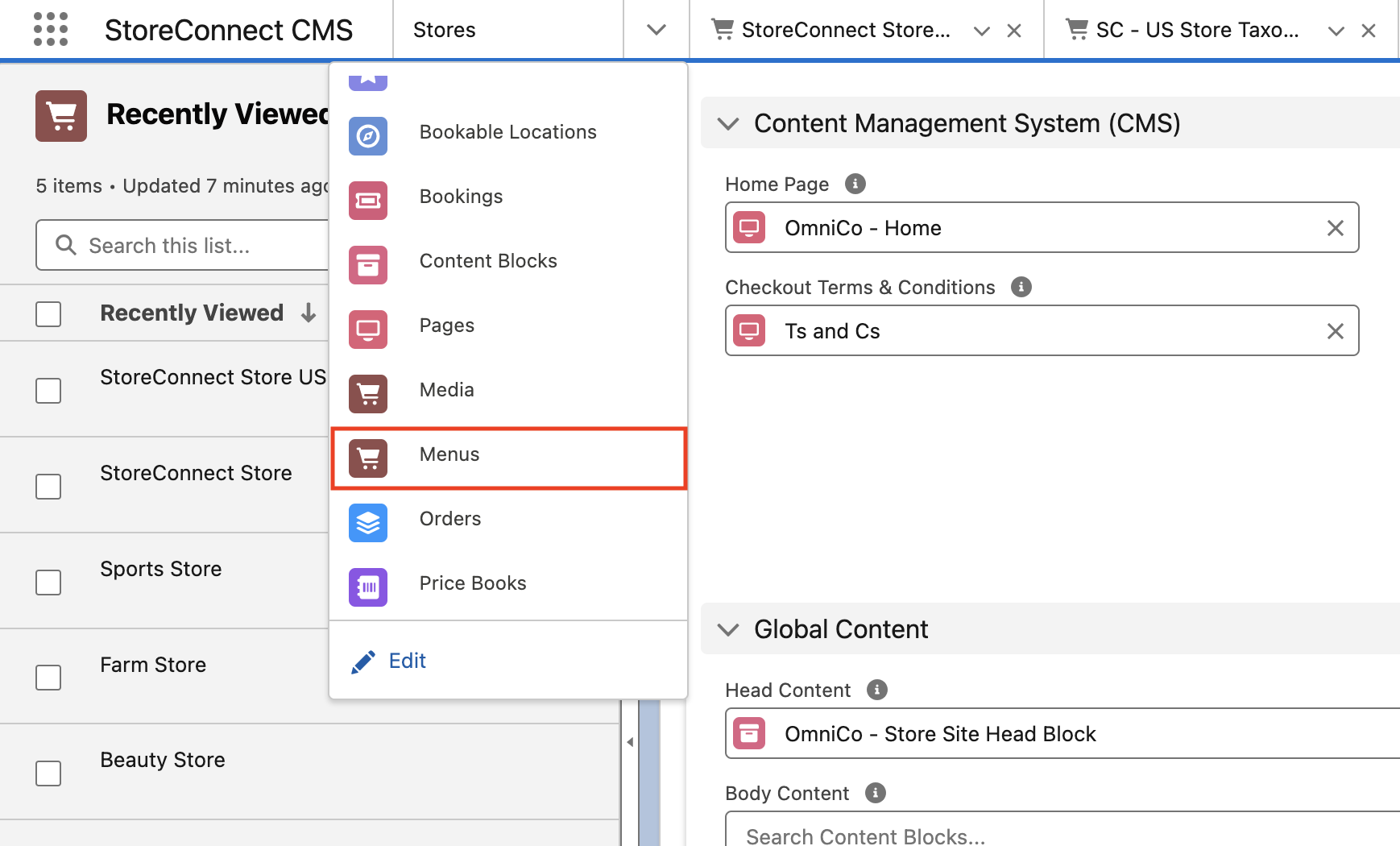The height and width of the screenshot is (846, 1400).
Task: Collapse the split view panel arrow
Action: coord(630,742)
